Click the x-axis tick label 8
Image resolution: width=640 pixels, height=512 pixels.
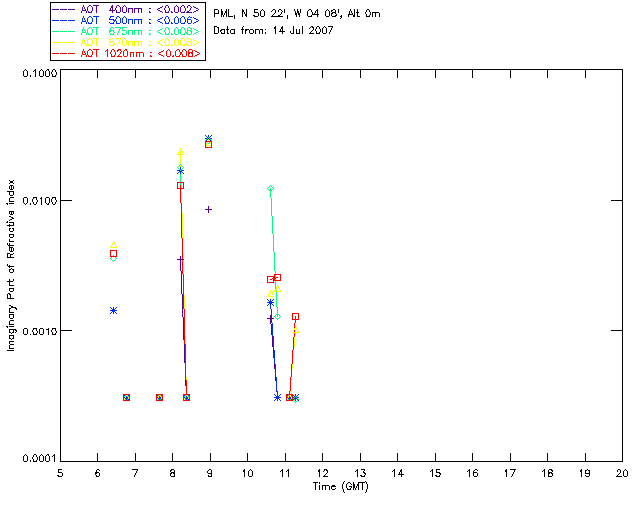click(173, 473)
